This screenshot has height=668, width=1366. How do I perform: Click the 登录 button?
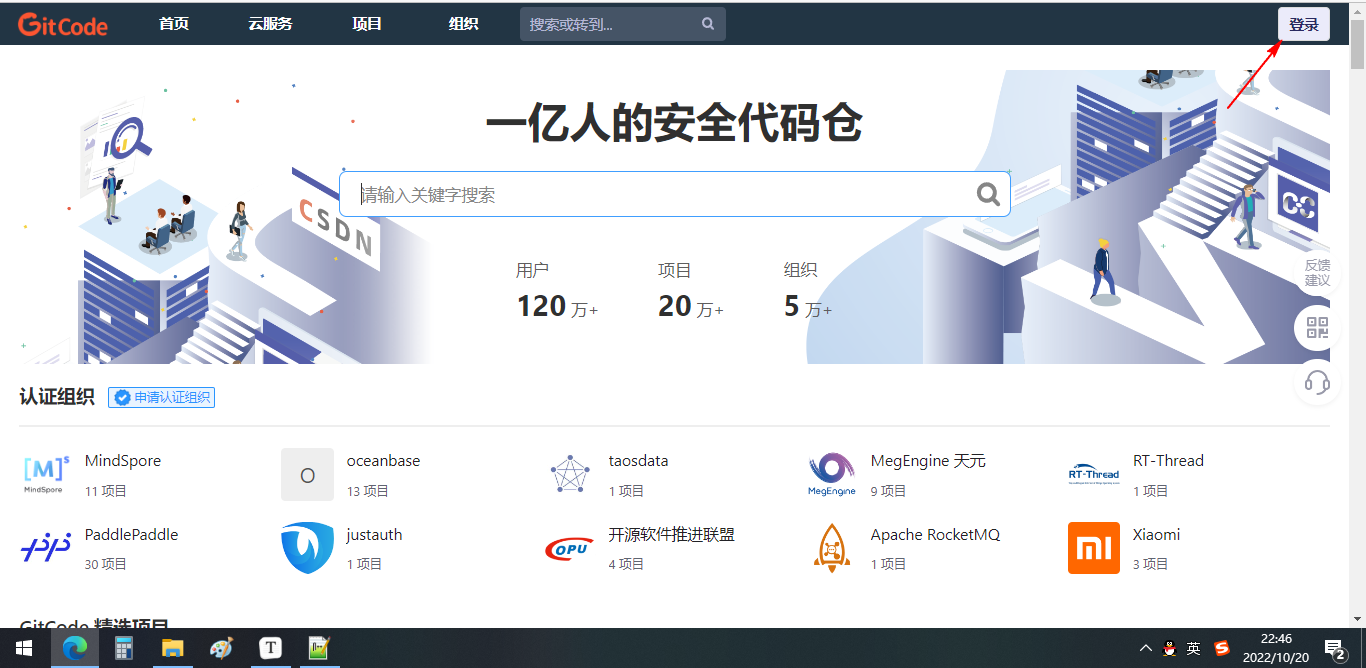pos(1303,23)
